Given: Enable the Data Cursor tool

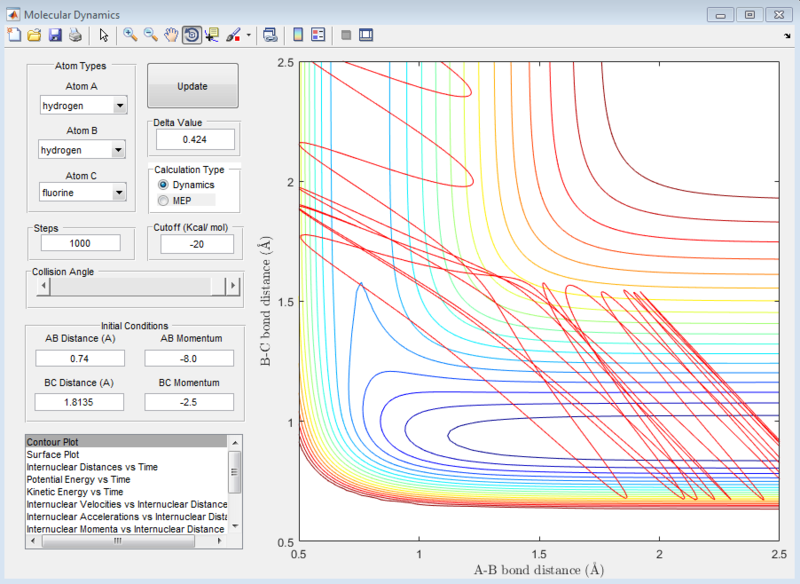Looking at the screenshot, I should [x=212, y=35].
